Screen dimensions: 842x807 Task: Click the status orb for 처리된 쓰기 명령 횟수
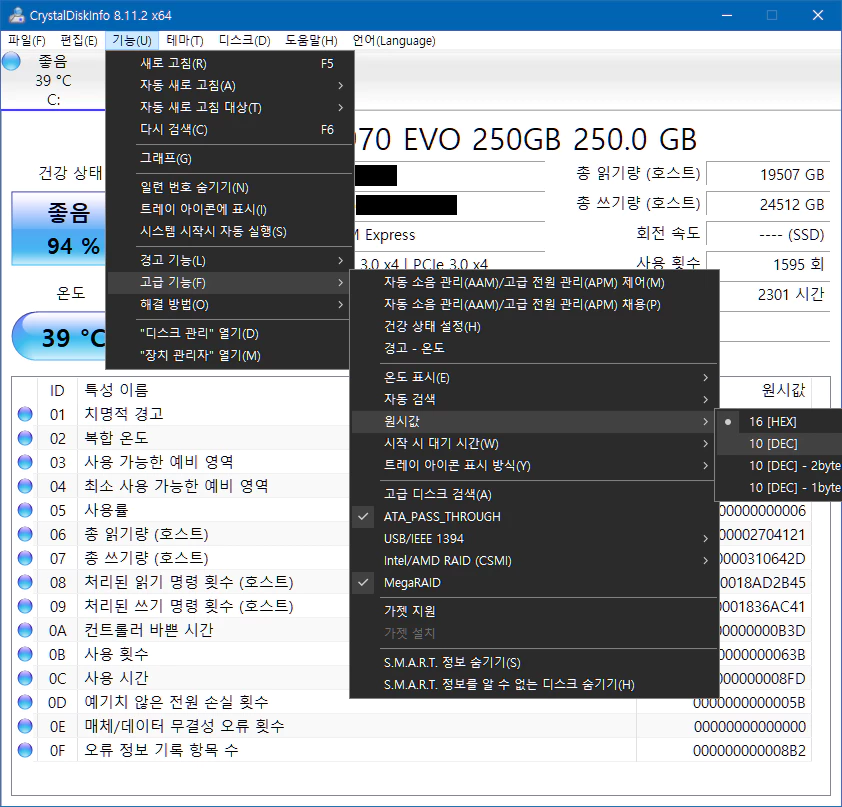[25, 606]
